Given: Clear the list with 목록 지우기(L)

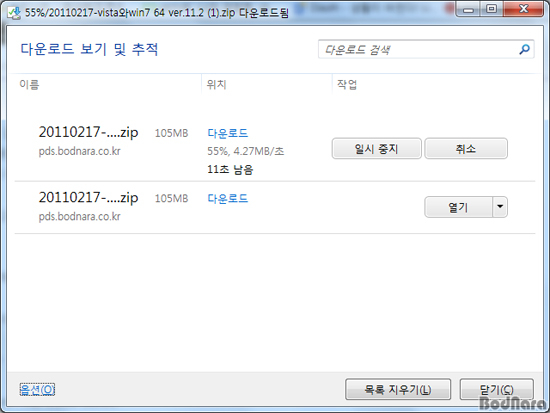Looking at the screenshot, I should point(398,389).
